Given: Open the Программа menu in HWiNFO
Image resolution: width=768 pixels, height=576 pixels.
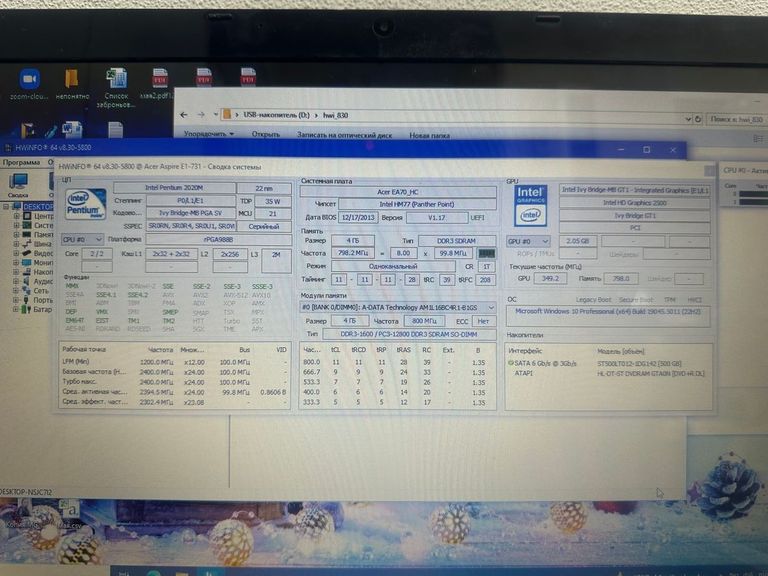Looking at the screenshot, I should pos(21,162).
